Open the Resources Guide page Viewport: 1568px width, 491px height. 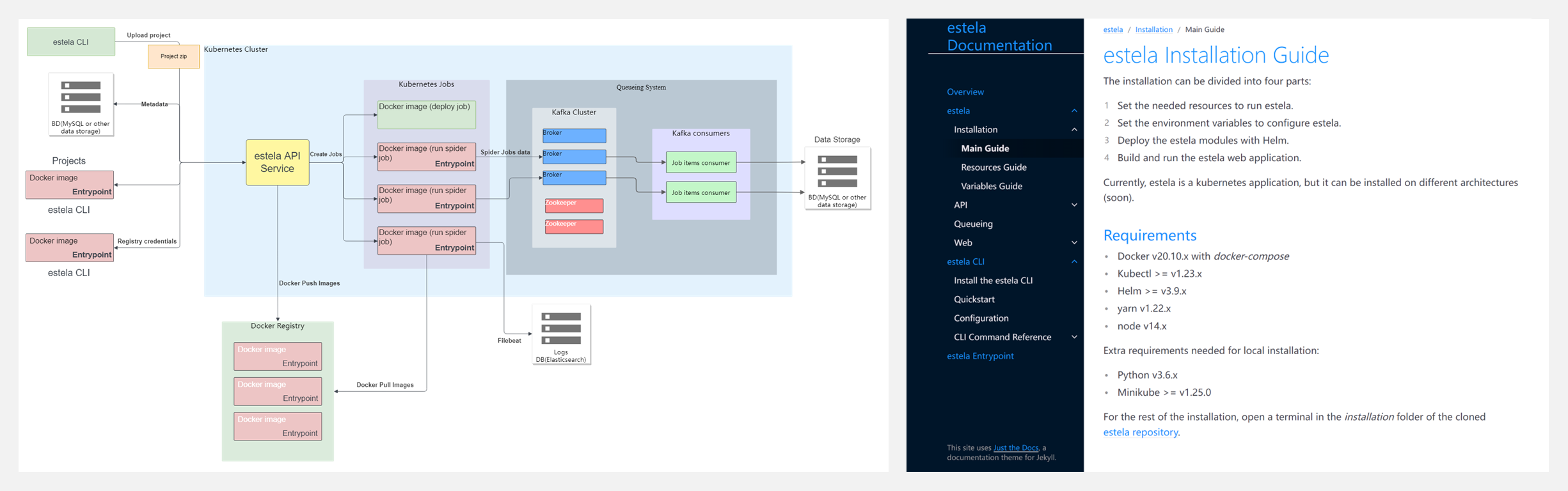pyautogui.click(x=994, y=168)
